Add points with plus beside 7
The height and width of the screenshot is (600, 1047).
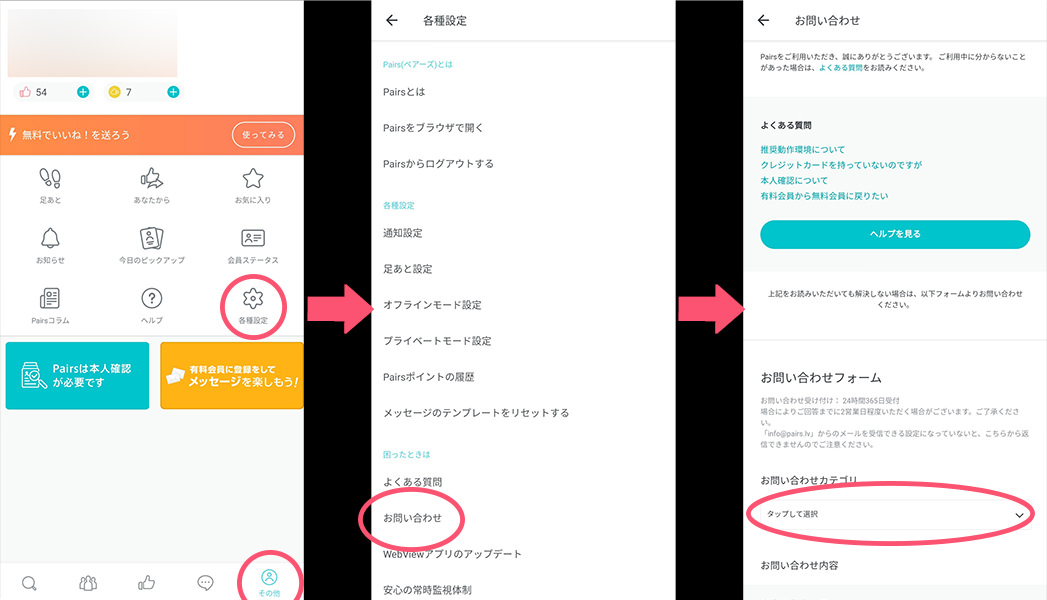pos(173,92)
